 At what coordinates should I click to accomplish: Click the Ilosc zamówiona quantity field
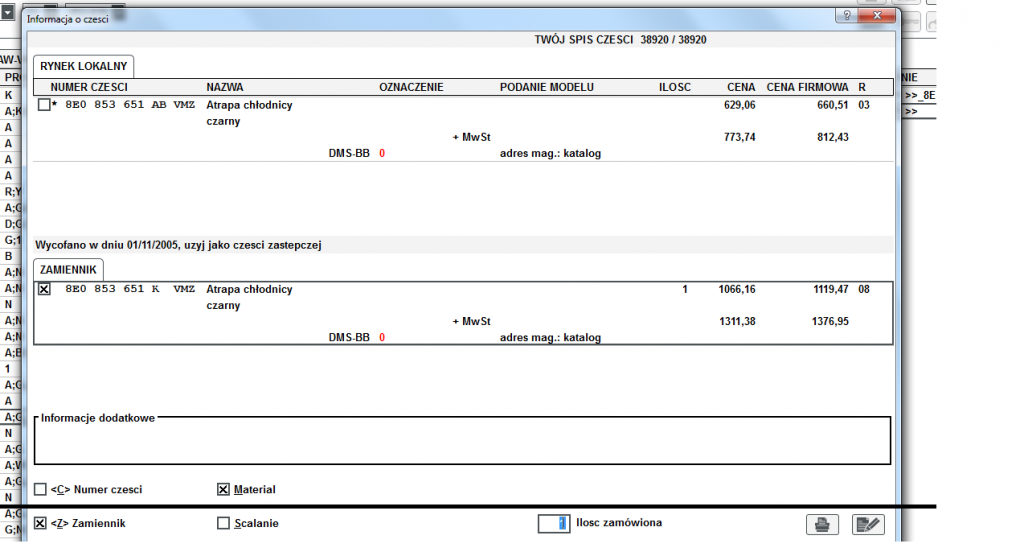[554, 523]
